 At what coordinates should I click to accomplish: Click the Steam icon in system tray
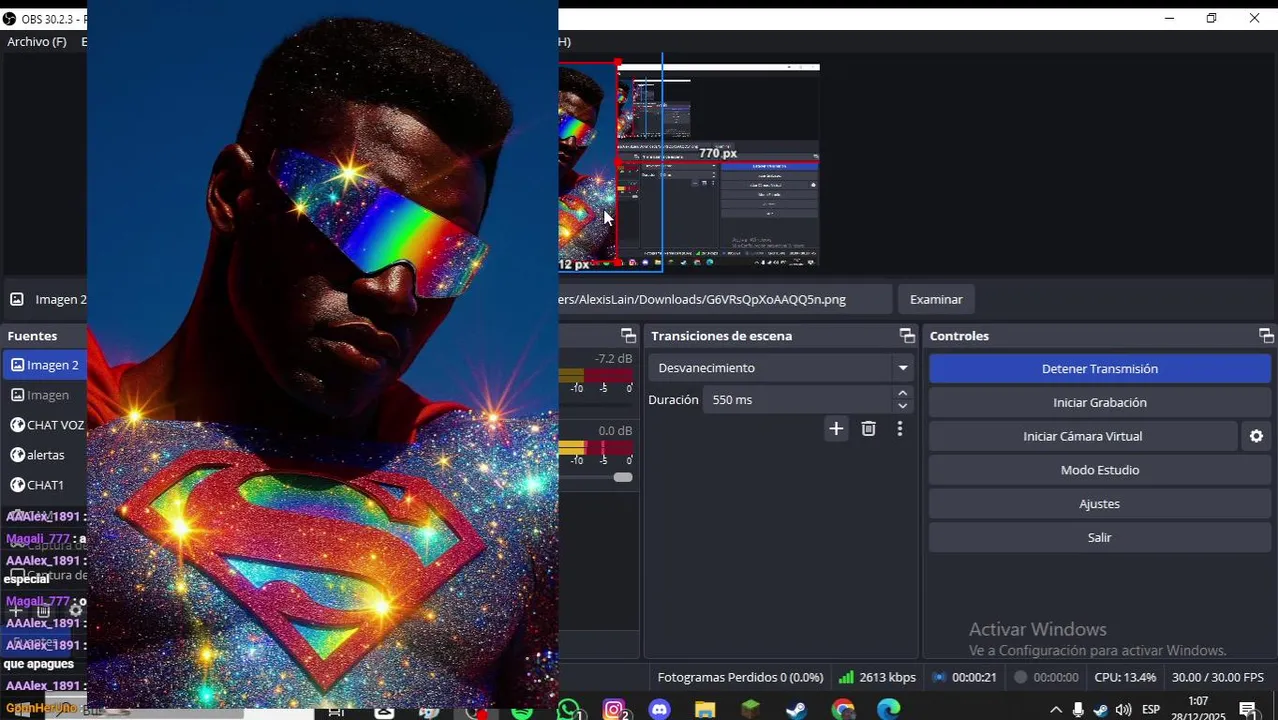tap(1101, 710)
